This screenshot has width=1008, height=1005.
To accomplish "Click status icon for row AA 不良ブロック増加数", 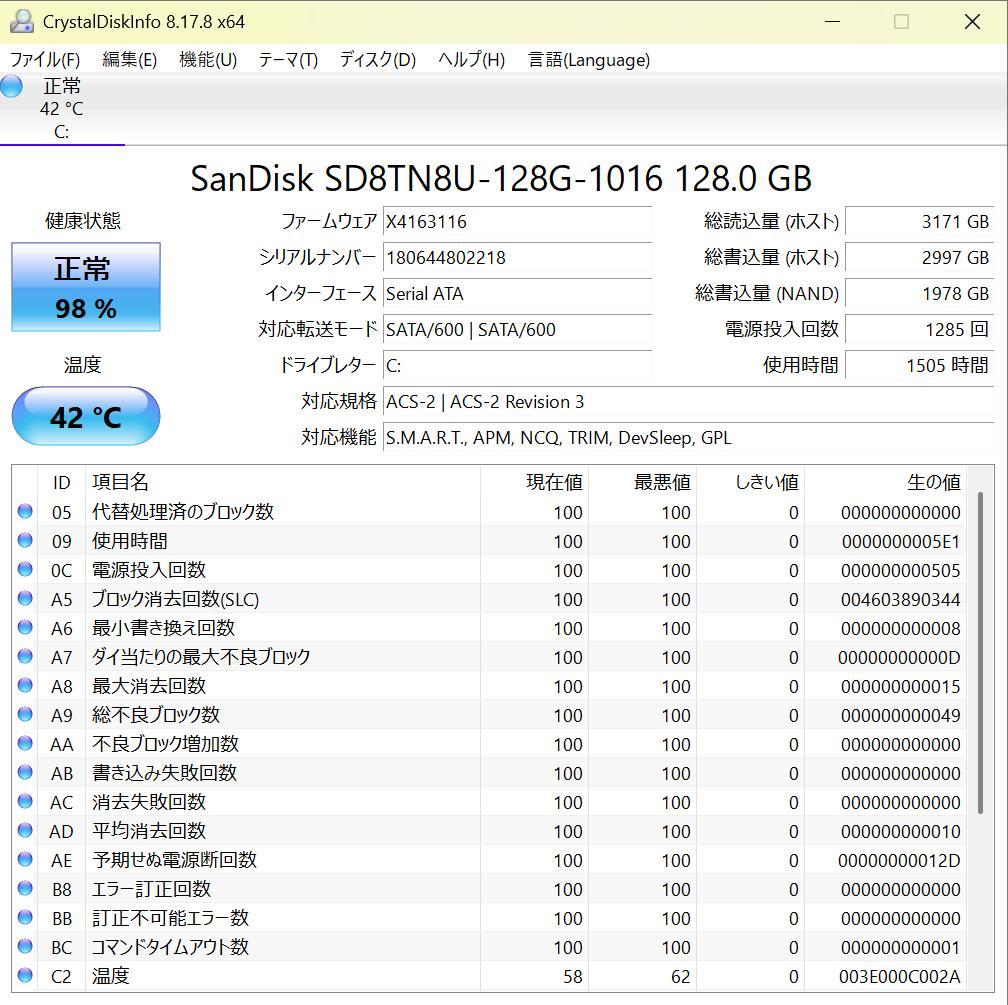I will (25, 743).
